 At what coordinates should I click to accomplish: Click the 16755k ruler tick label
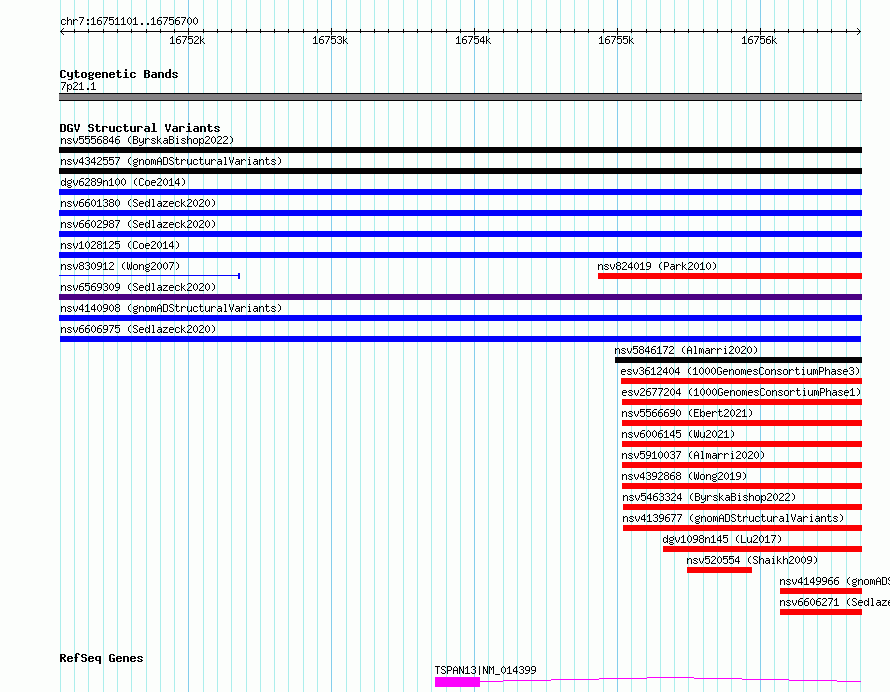(616, 40)
